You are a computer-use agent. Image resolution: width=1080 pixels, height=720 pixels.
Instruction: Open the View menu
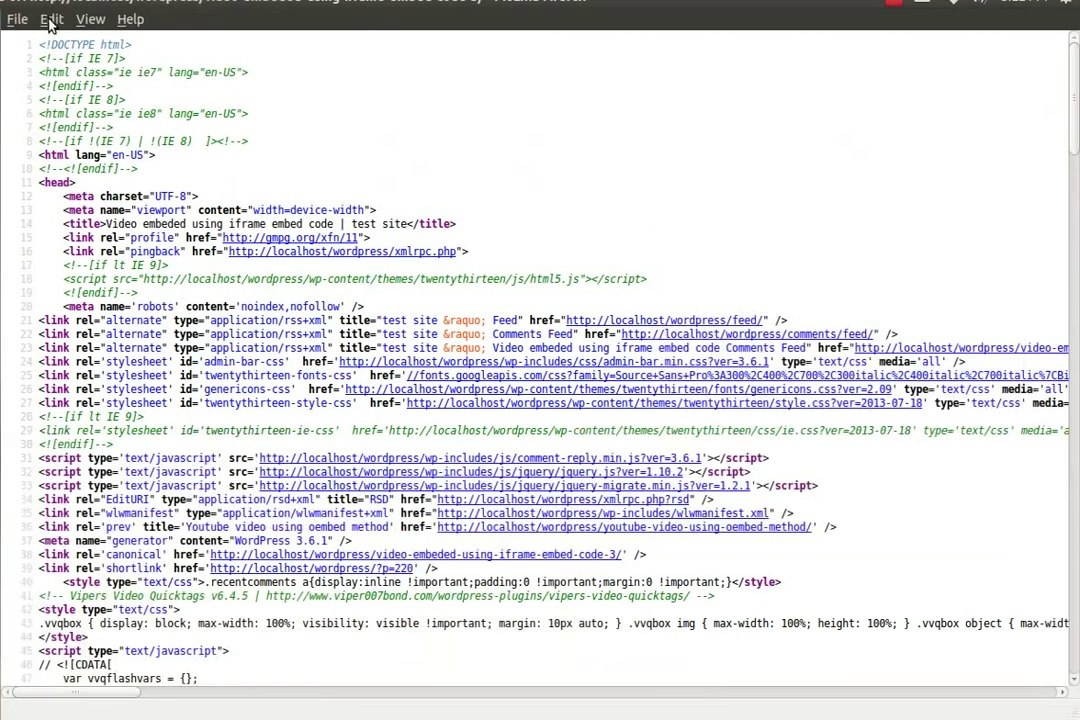(90, 19)
